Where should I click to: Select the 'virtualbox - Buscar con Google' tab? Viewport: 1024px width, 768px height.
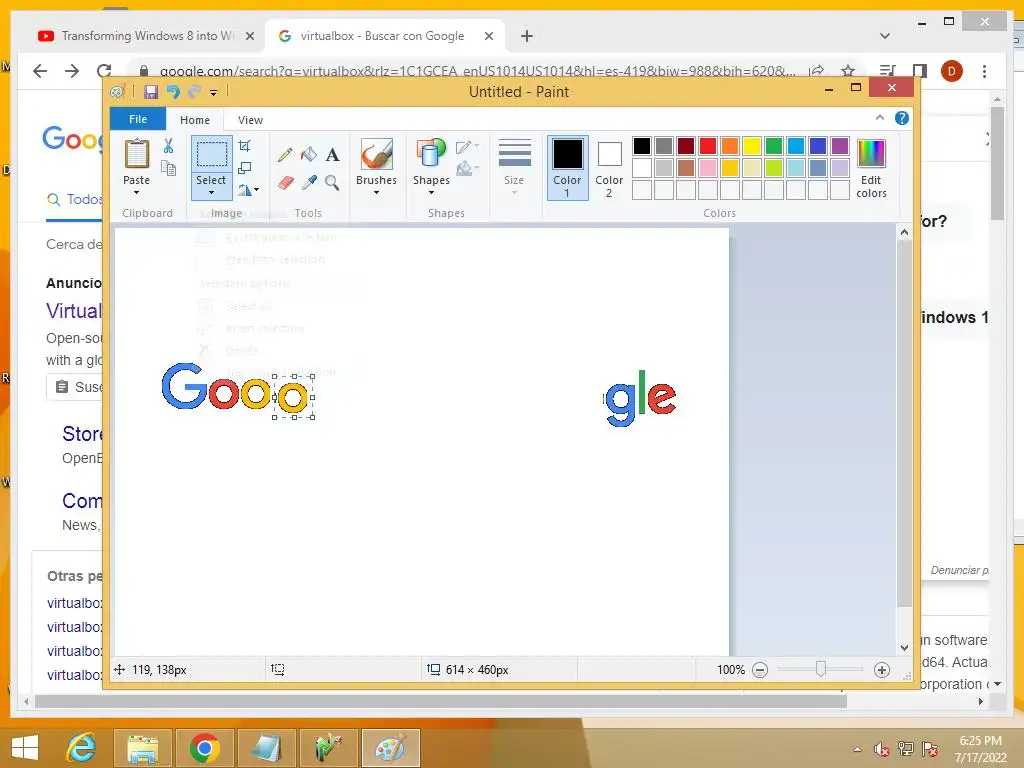point(382,36)
